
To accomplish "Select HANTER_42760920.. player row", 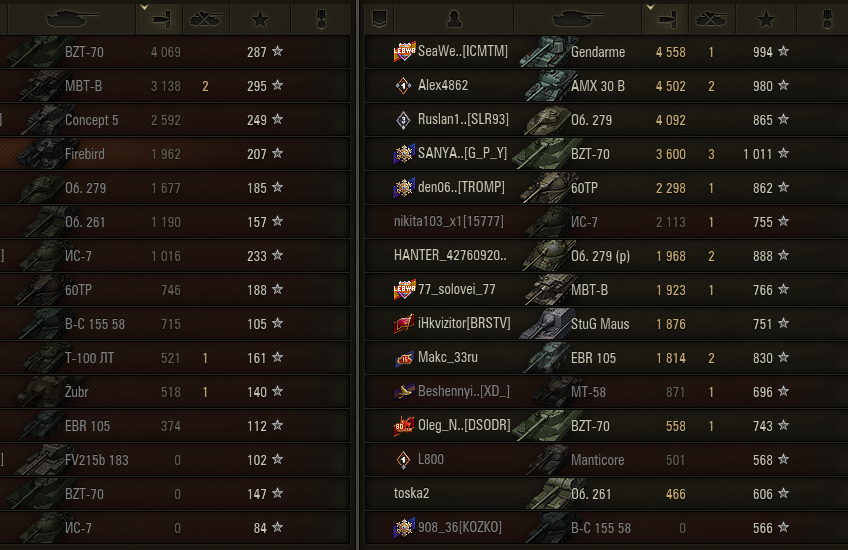I will (606, 256).
